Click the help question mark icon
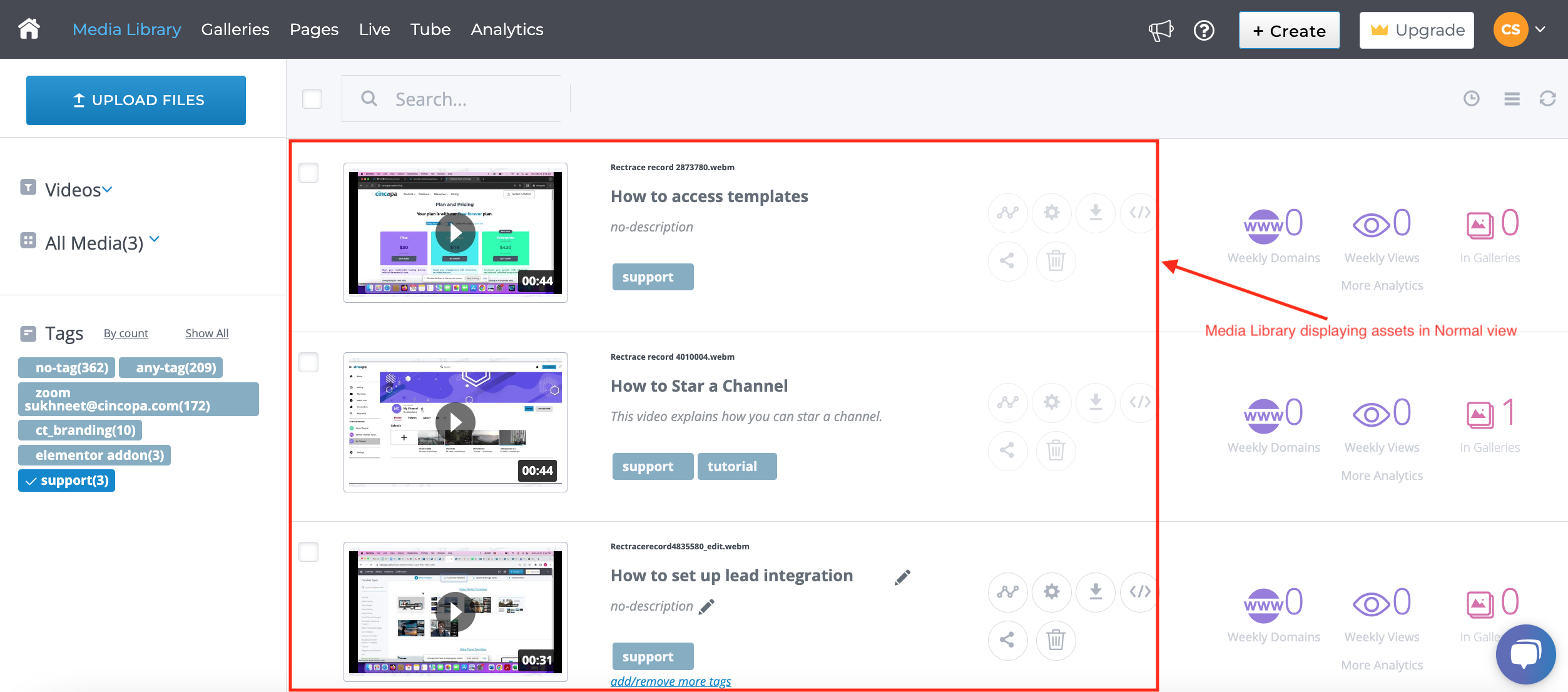 [1204, 30]
